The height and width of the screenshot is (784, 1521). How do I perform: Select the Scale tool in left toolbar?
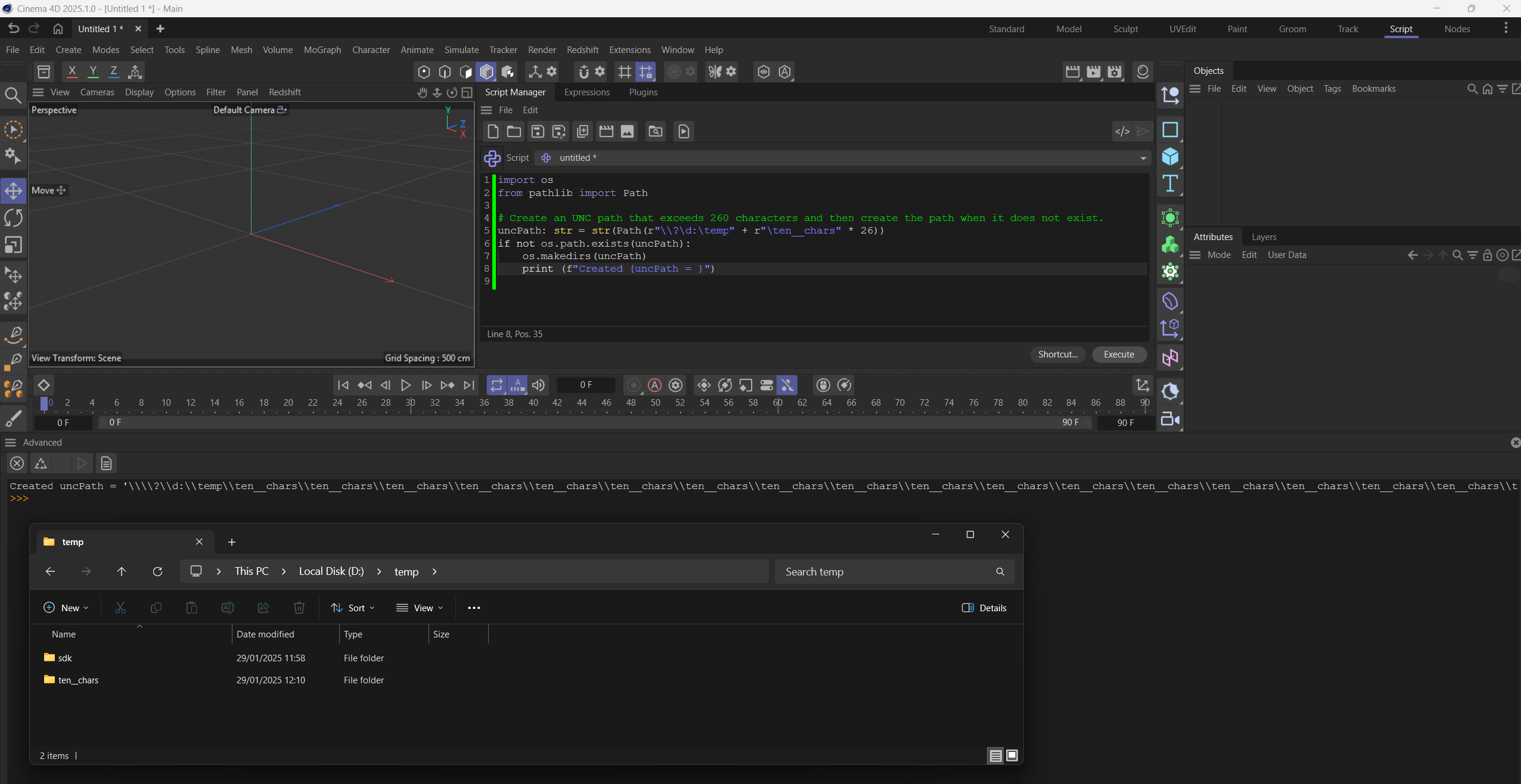pos(13,245)
